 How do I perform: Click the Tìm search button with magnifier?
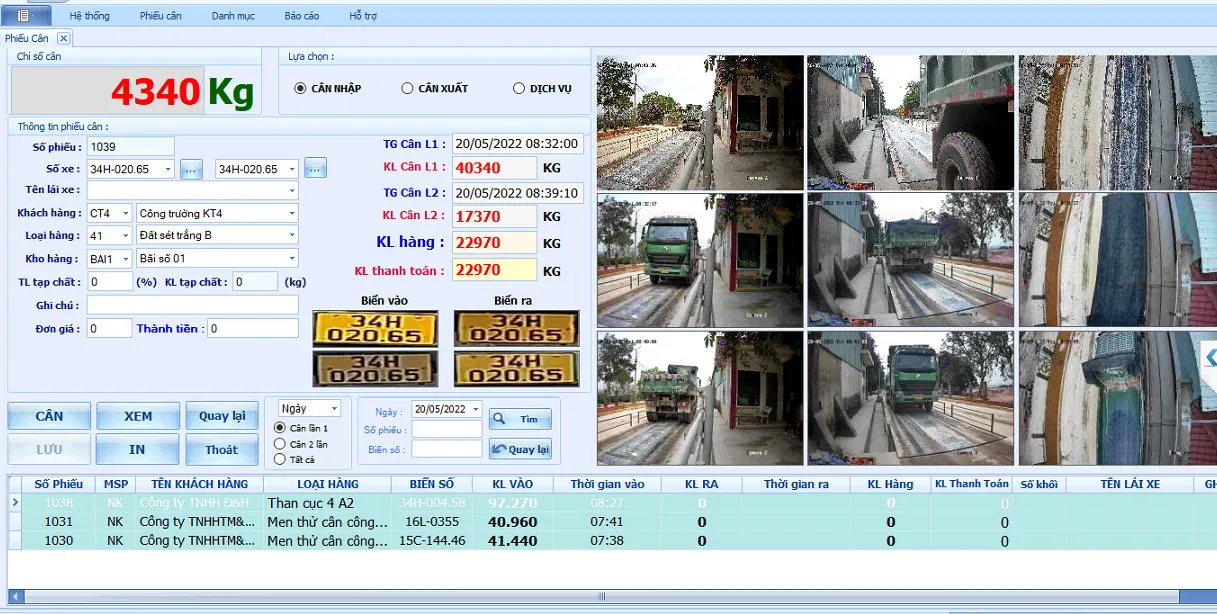click(x=520, y=420)
